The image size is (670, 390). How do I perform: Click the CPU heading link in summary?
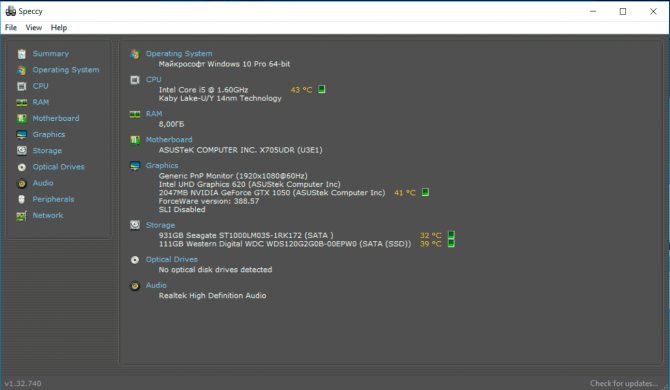click(153, 80)
